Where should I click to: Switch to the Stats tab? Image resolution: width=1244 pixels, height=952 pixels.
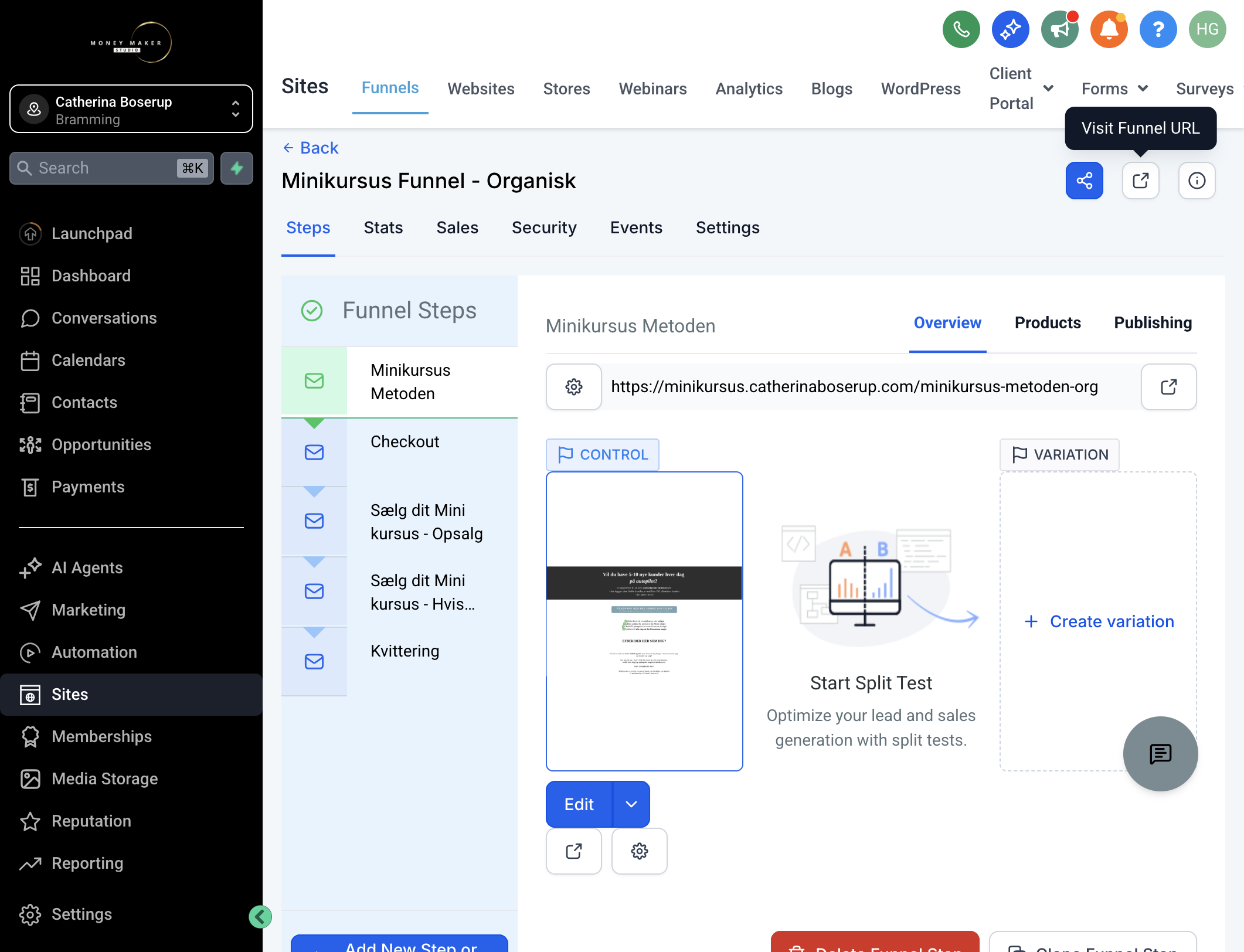coord(383,227)
